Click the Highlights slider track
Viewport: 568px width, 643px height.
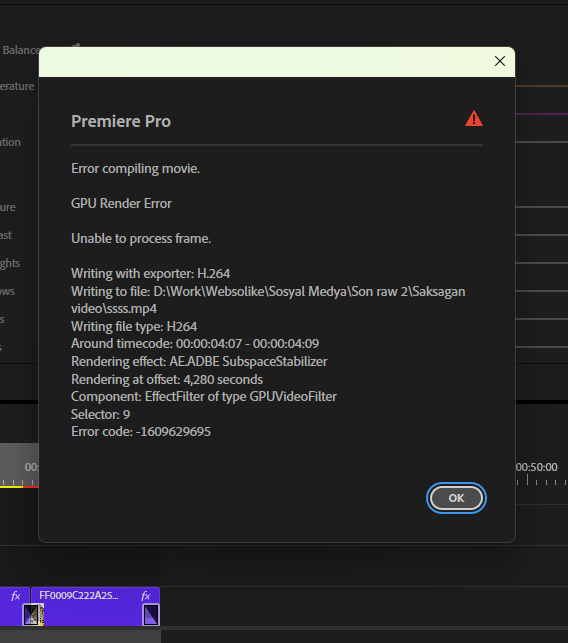point(541,263)
